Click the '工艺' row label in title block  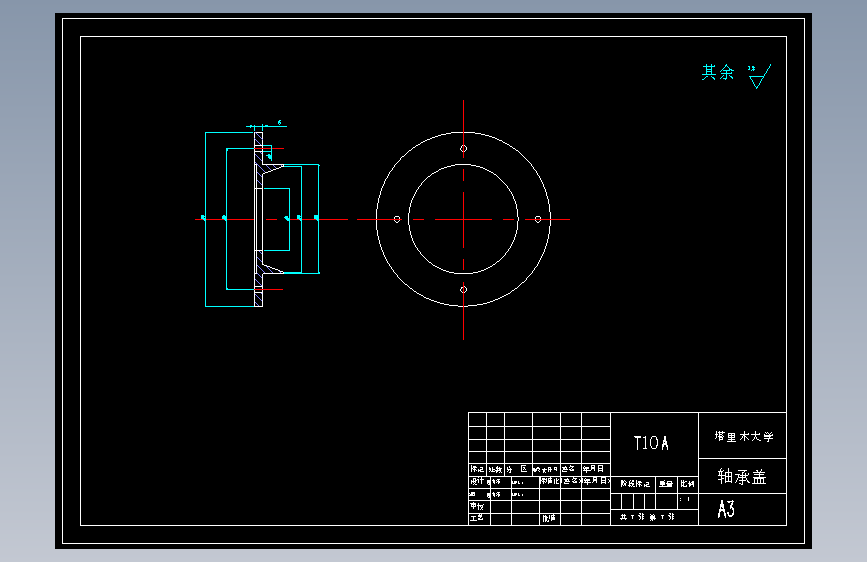click(x=477, y=518)
